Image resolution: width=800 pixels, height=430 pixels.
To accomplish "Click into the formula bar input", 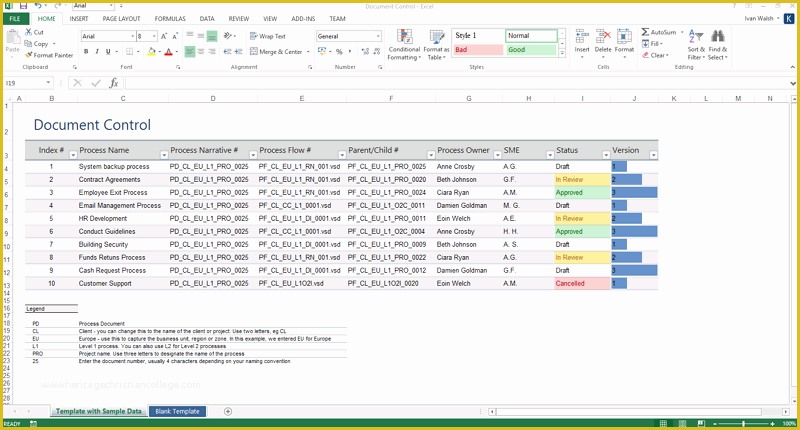I will click(x=457, y=83).
